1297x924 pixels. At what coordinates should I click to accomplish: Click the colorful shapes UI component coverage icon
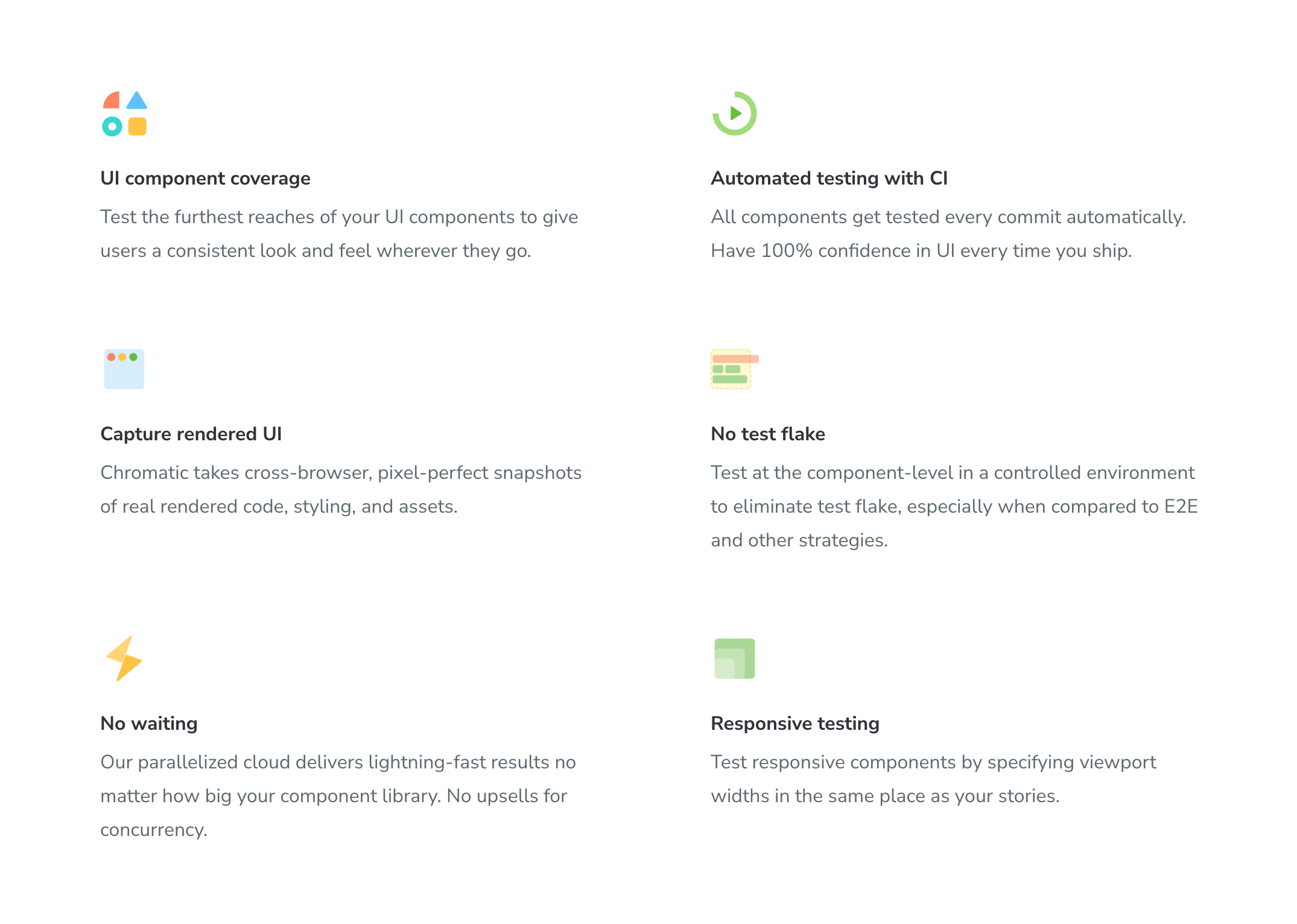[124, 113]
